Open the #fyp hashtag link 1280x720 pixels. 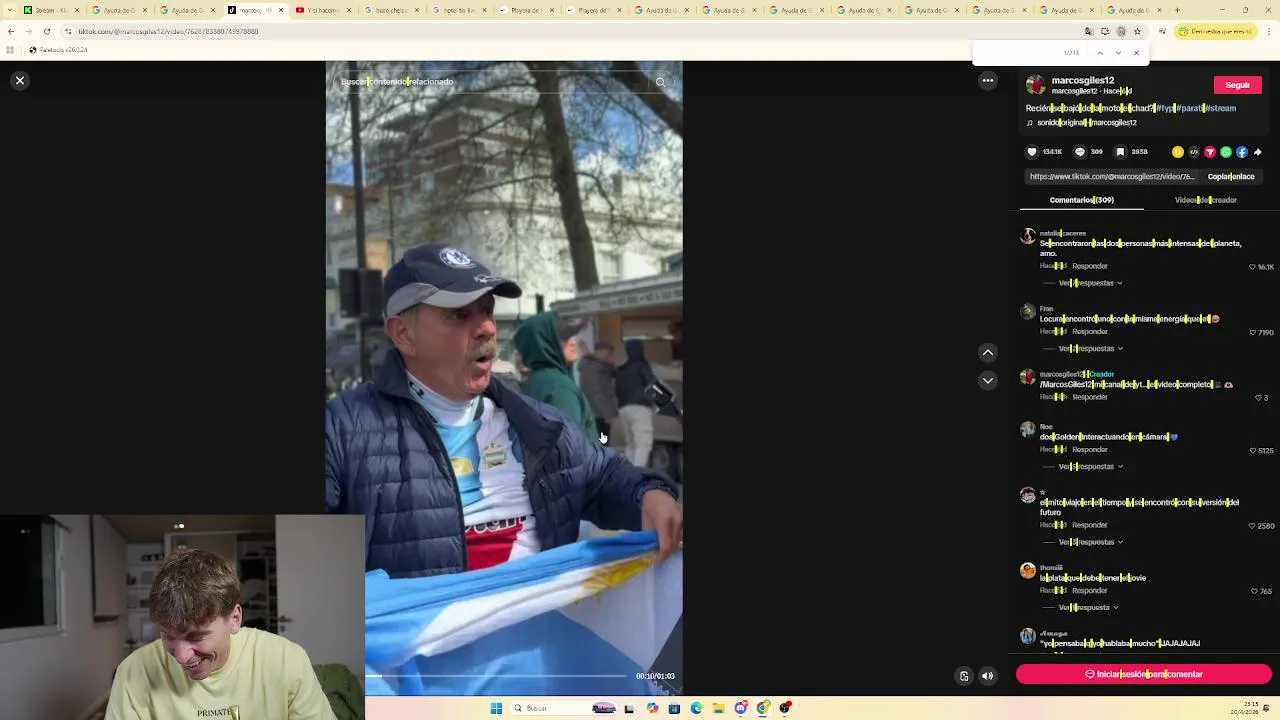[x=1165, y=108]
